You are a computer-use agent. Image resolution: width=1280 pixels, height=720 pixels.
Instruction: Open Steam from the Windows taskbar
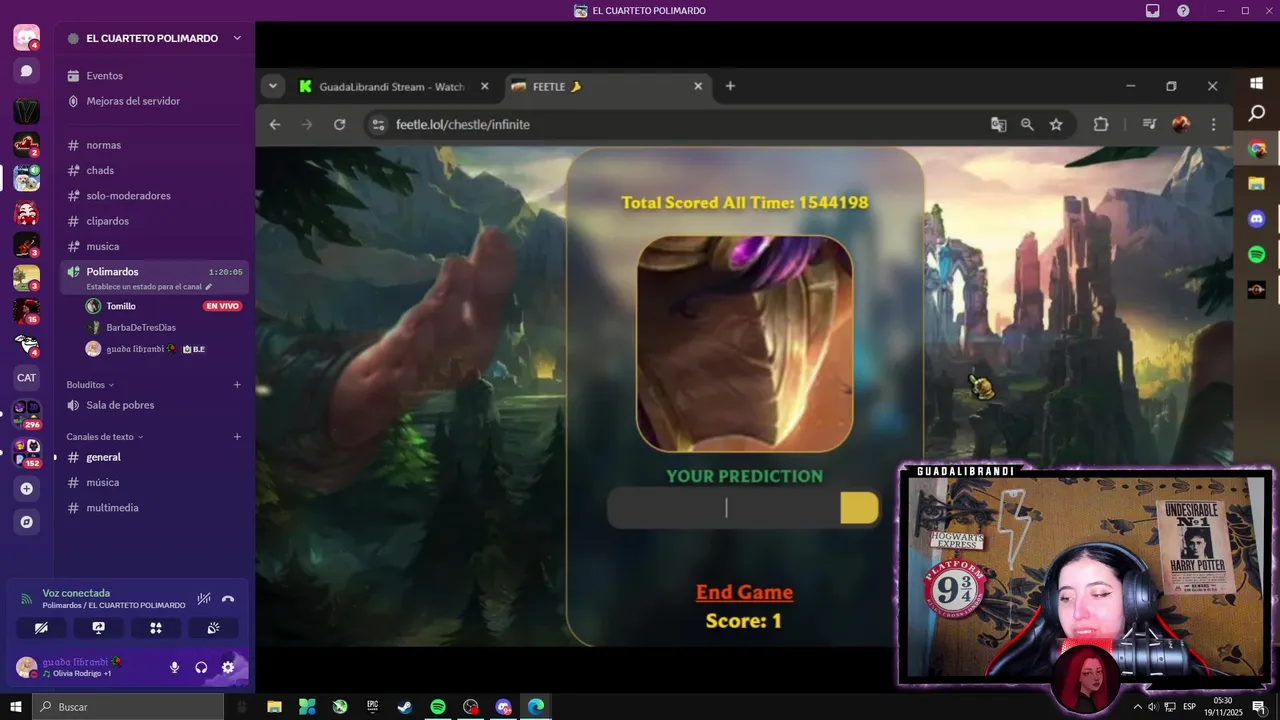pyautogui.click(x=405, y=707)
